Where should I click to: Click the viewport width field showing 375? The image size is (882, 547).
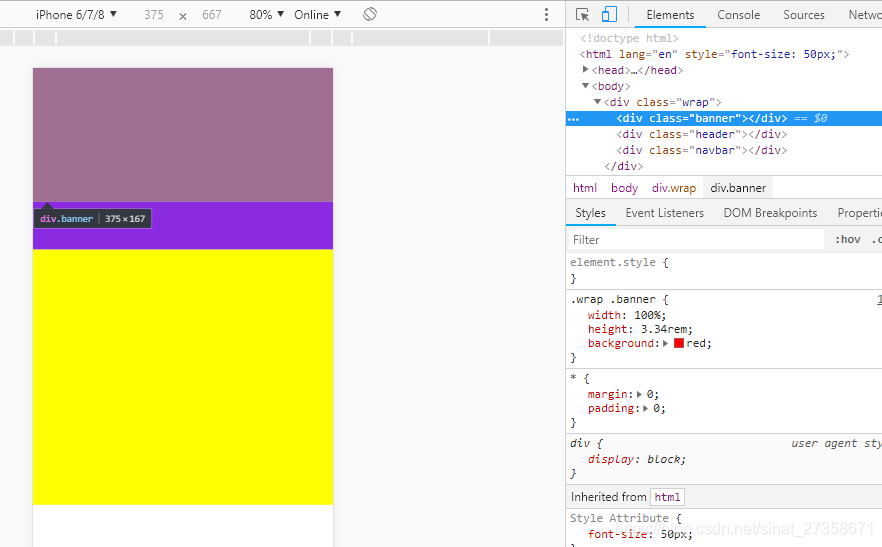pos(154,15)
